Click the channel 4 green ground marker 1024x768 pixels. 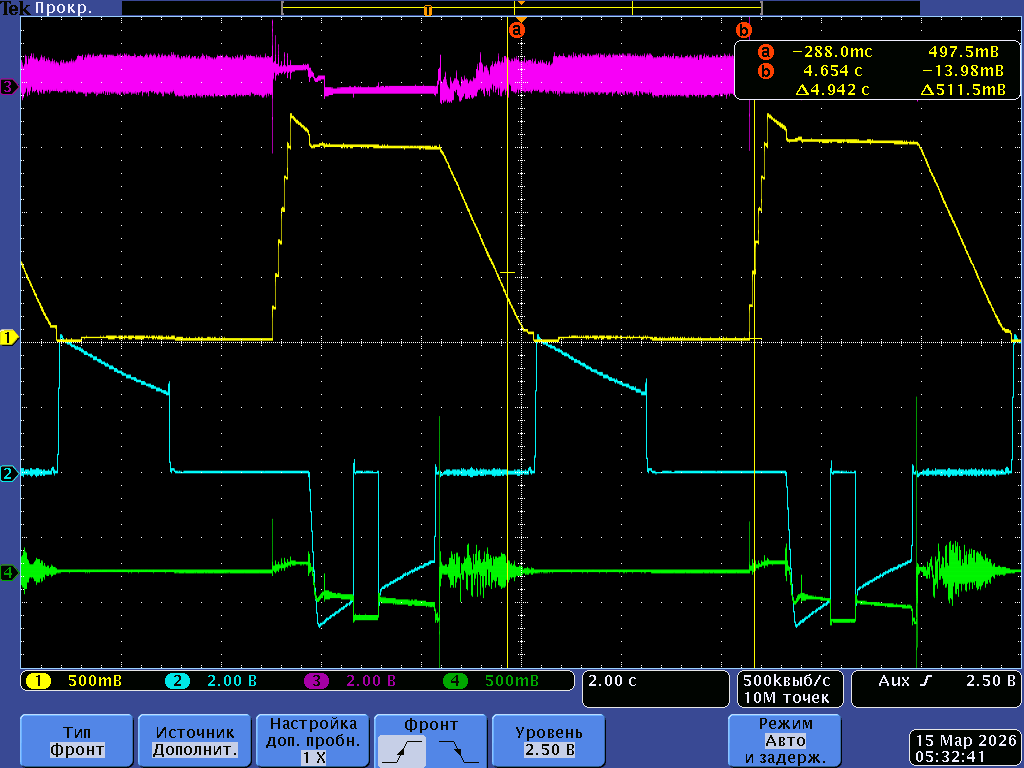[x=9, y=573]
